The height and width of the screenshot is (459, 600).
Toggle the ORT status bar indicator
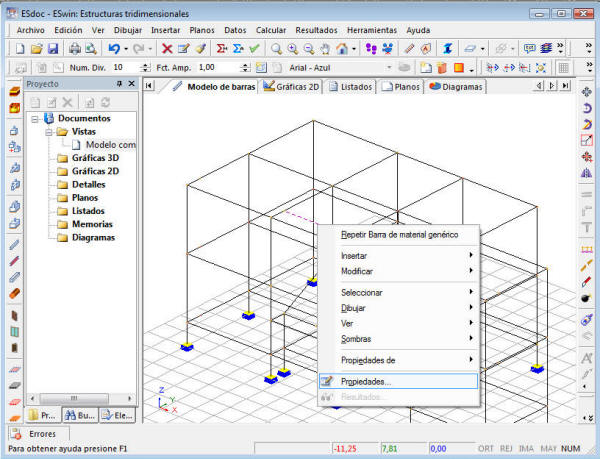coord(486,448)
